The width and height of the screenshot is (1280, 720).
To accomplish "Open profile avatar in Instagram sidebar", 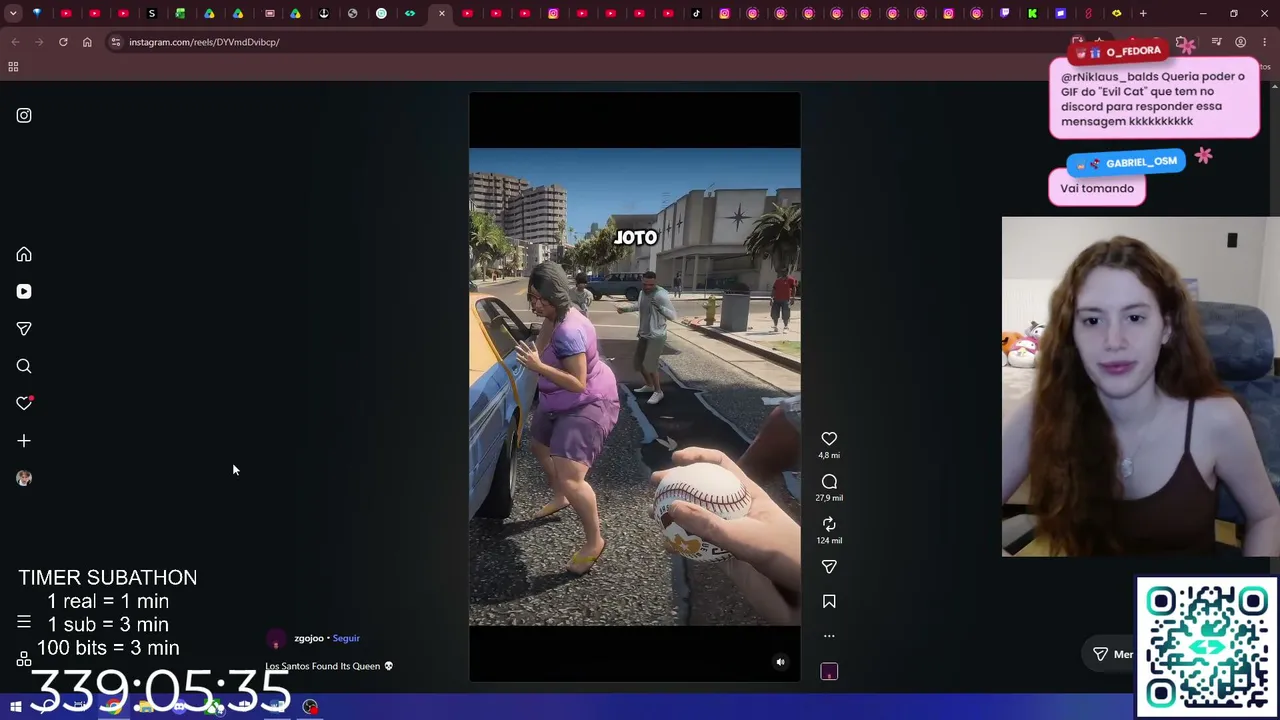I will (24, 478).
